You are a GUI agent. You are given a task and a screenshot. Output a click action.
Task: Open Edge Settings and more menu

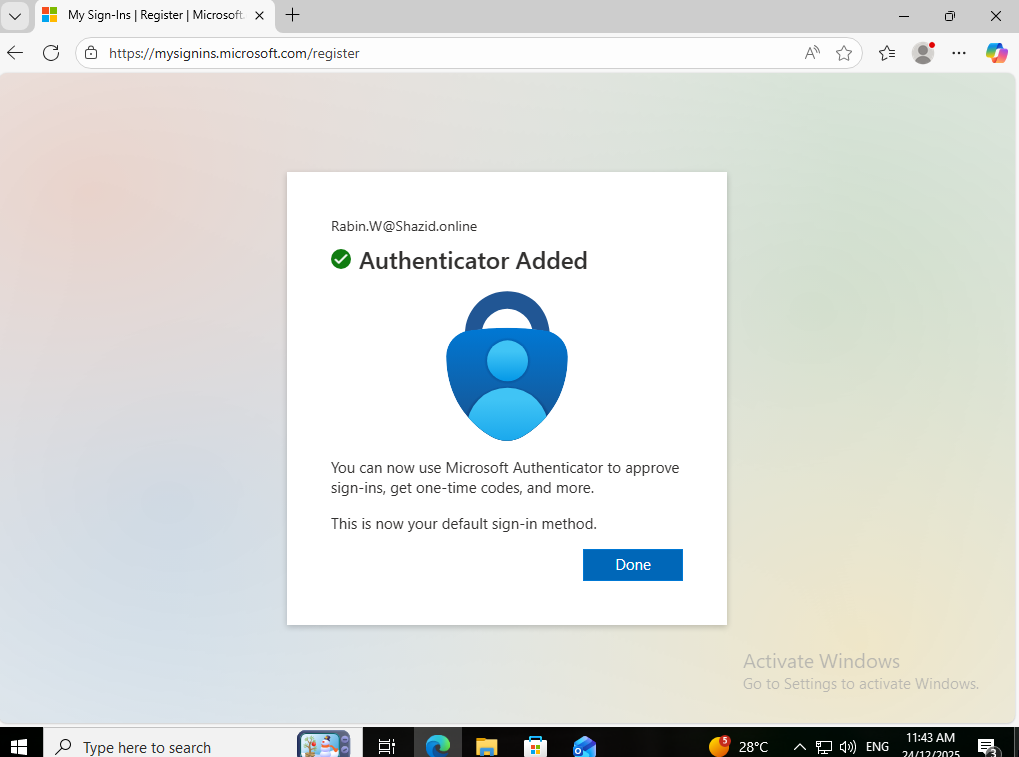959,53
